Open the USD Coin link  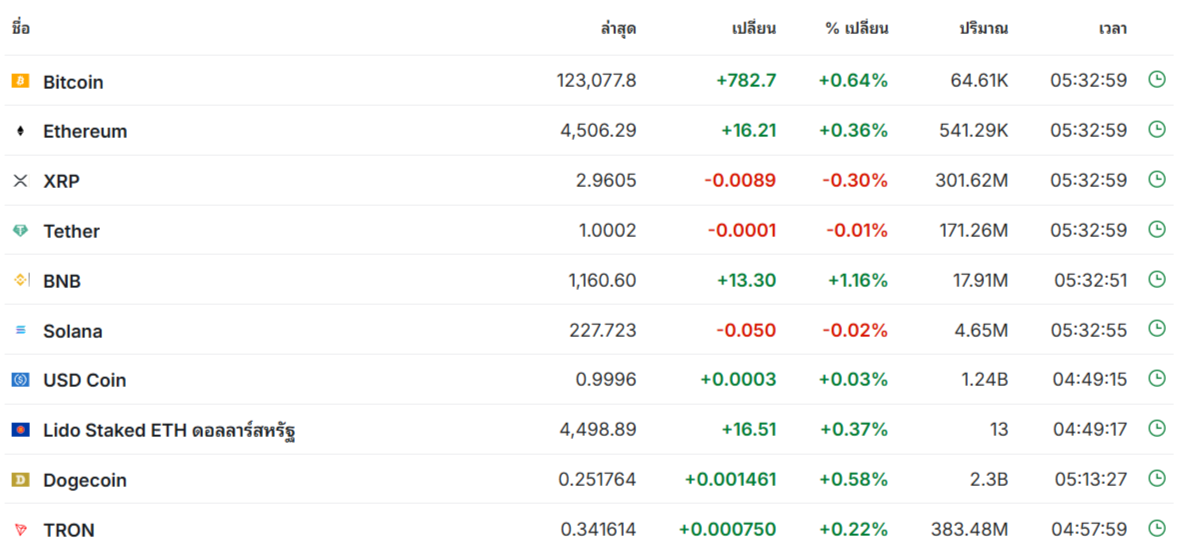pyautogui.click(x=85, y=380)
